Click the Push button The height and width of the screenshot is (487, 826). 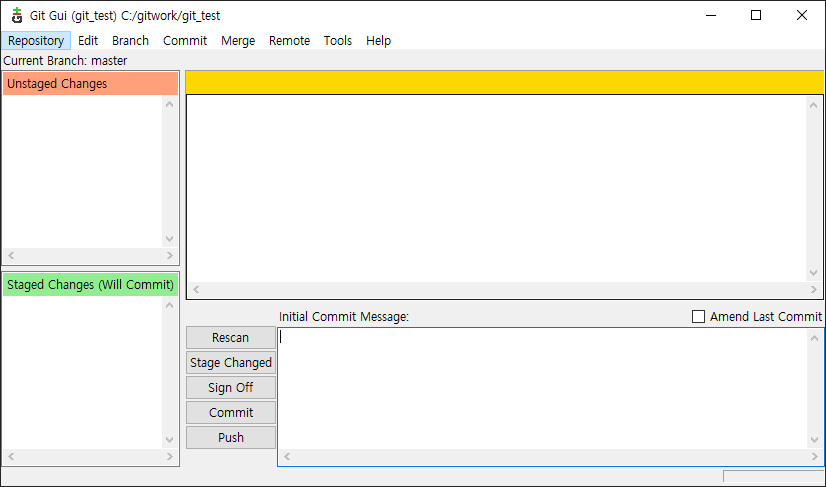tap(231, 437)
